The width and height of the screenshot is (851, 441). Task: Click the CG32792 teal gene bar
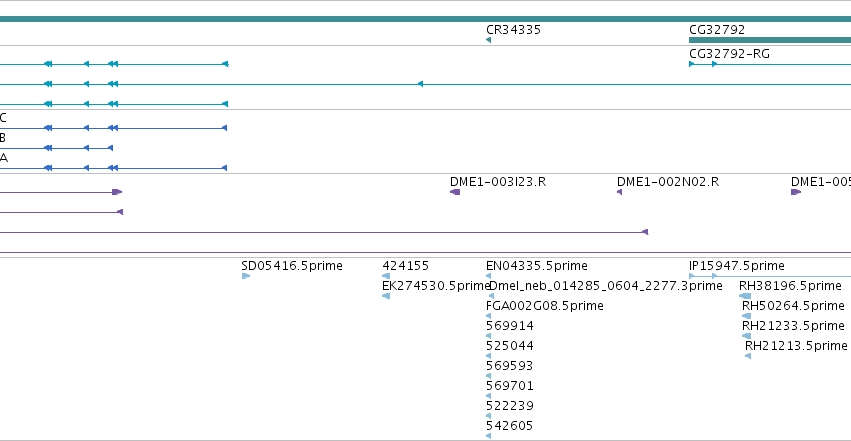point(770,40)
